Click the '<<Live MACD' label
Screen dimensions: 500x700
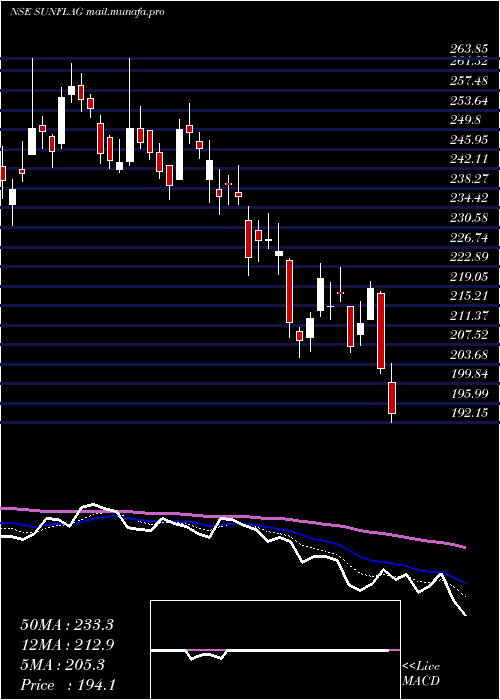(421, 674)
